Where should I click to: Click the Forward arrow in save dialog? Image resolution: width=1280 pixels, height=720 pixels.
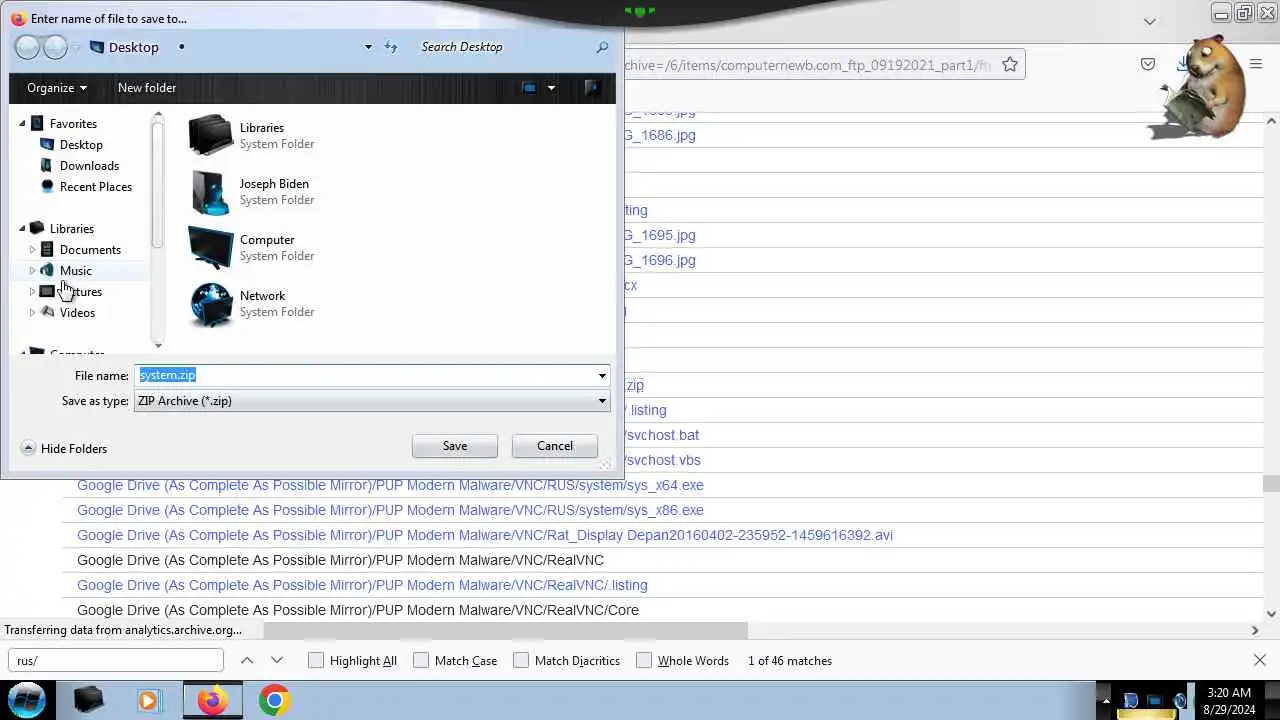click(55, 47)
